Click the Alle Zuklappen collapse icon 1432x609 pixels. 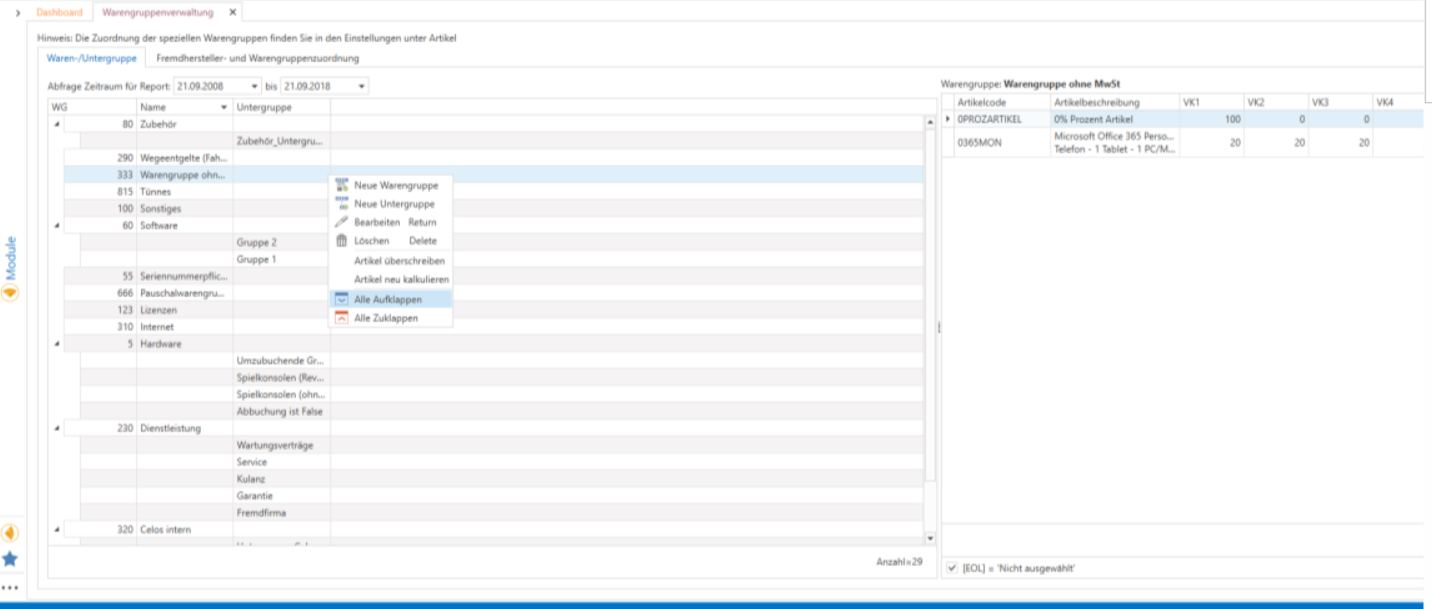point(342,318)
